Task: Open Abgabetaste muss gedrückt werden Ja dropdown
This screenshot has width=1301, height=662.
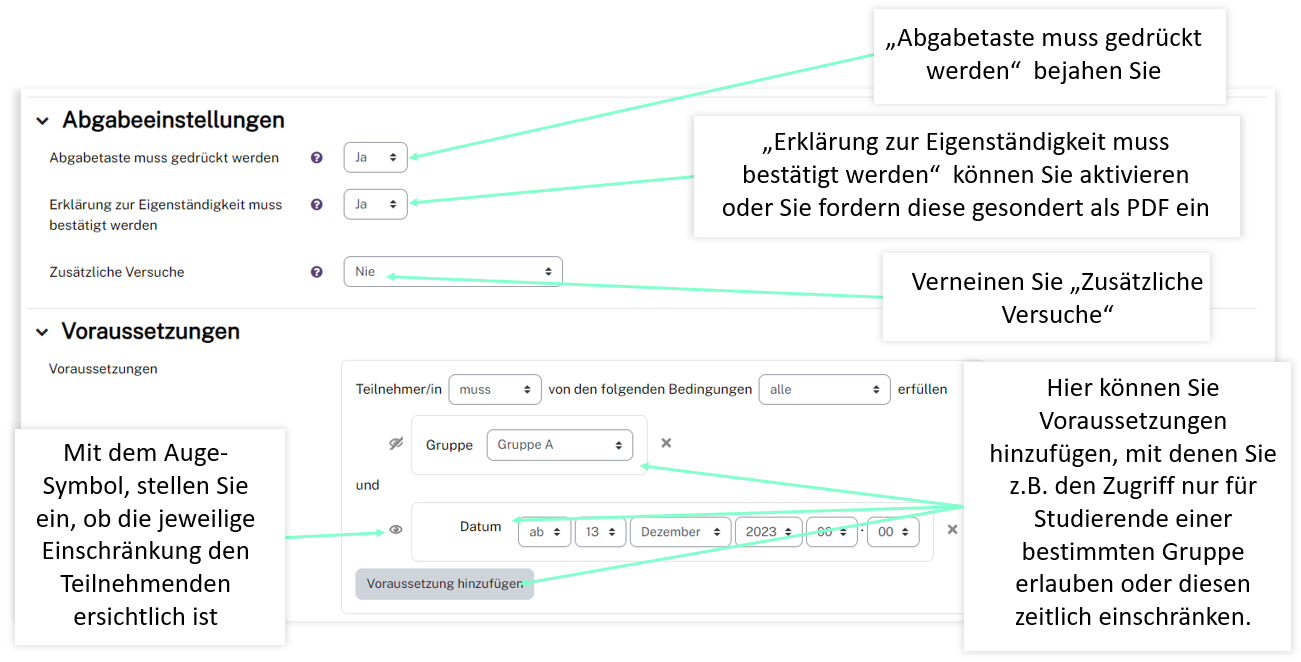Action: [375, 158]
